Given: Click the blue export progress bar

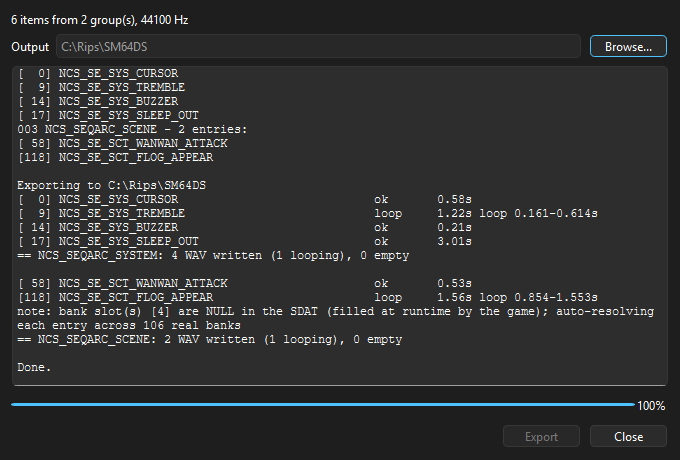Looking at the screenshot, I should click(x=323, y=405).
